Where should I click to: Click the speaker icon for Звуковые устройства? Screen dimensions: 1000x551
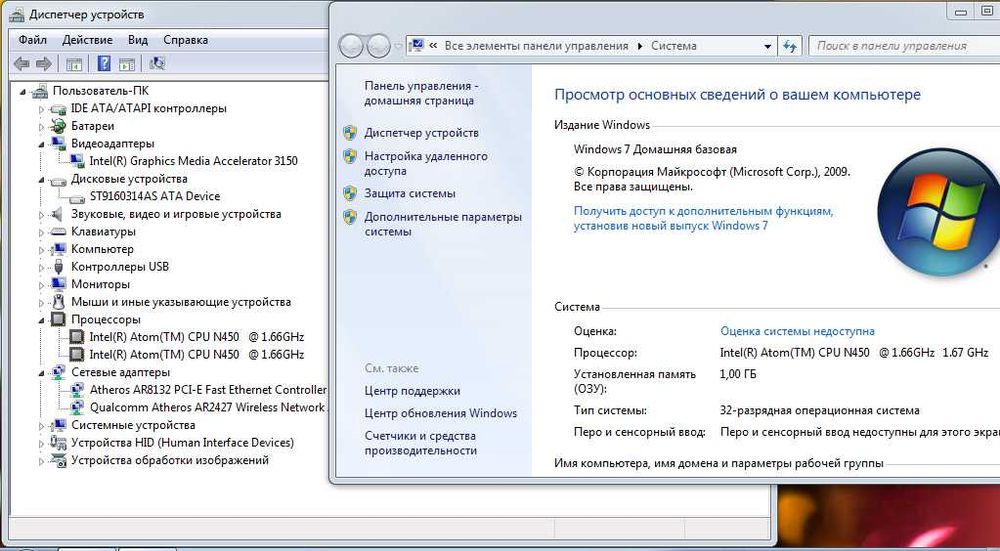click(x=58, y=214)
